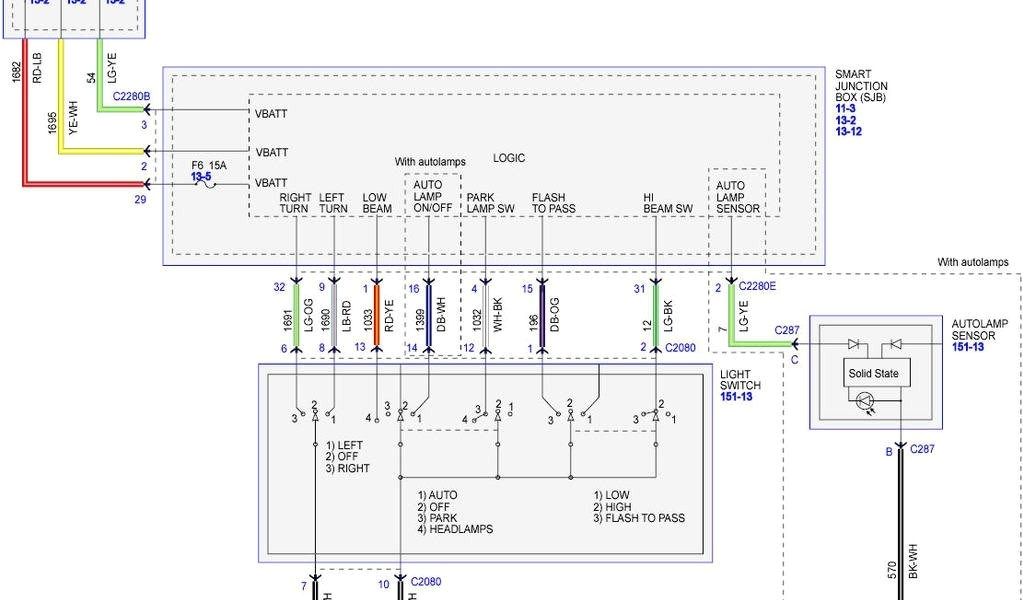Select the yellow YE-WH wire 1695
The image size is (1024, 600).
pos(60,110)
